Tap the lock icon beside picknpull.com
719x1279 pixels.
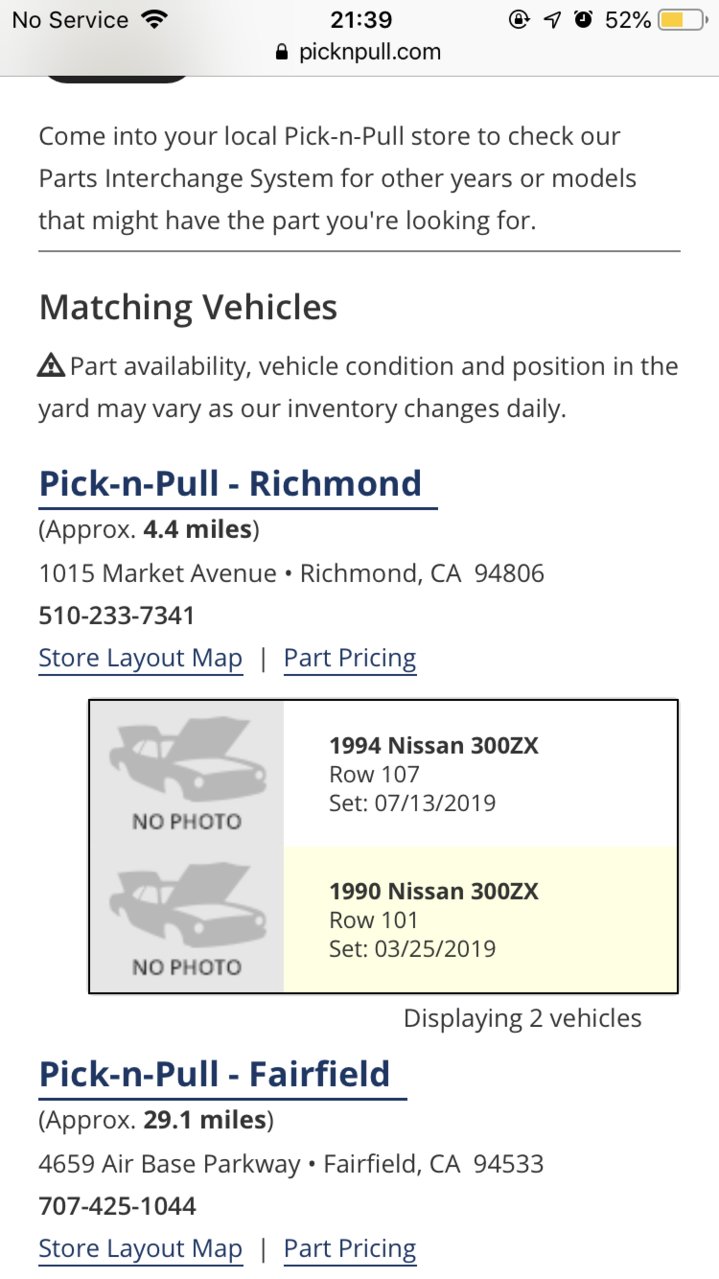[283, 53]
